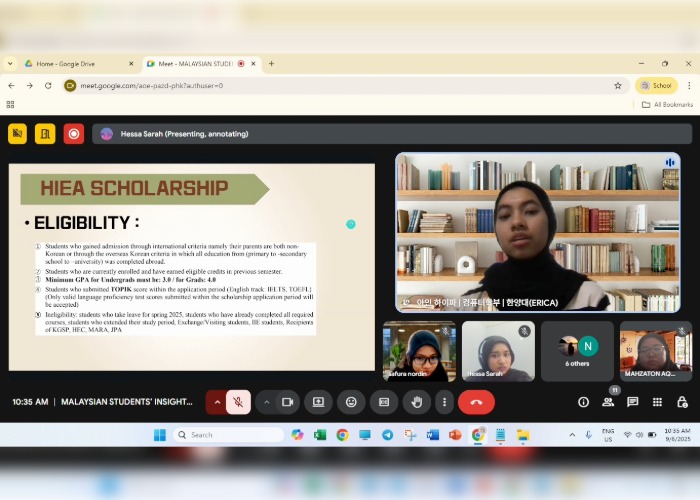Click the share screen present button
The width and height of the screenshot is (700, 500).
(319, 402)
